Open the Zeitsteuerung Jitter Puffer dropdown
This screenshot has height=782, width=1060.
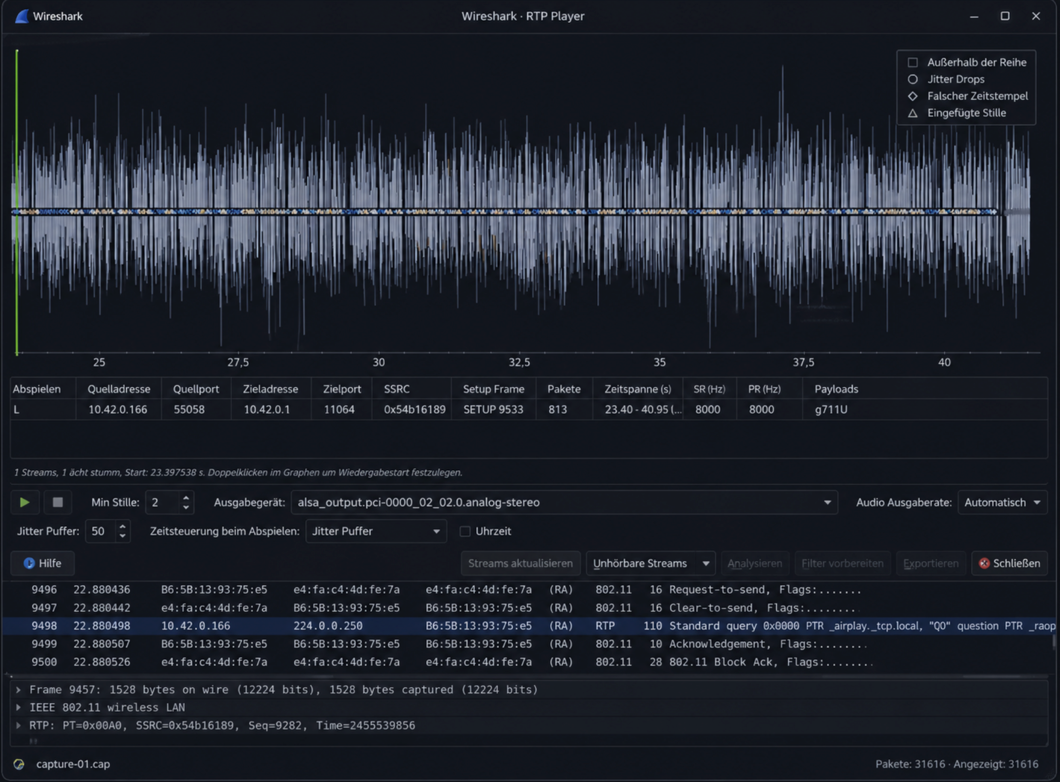pyautogui.click(x=376, y=531)
